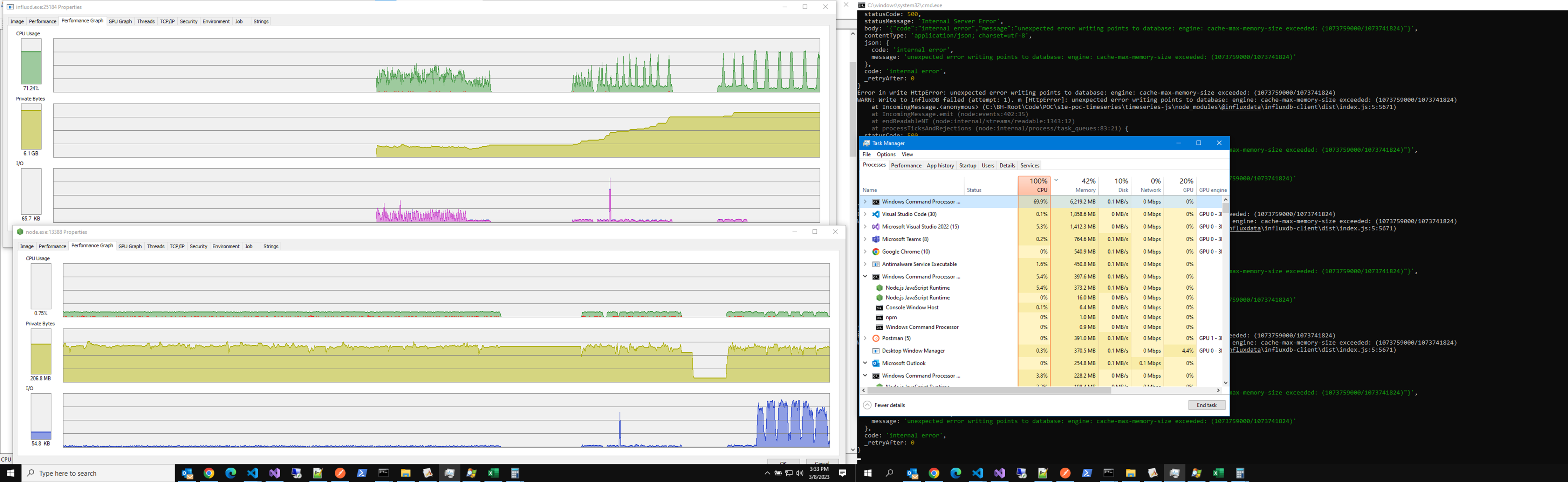Sort processes by Disk column header
1568x482 pixels.
[x=1115, y=185]
